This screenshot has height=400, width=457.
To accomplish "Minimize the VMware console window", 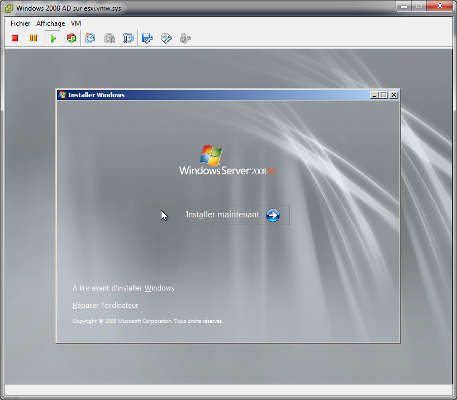I will pos(403,6).
